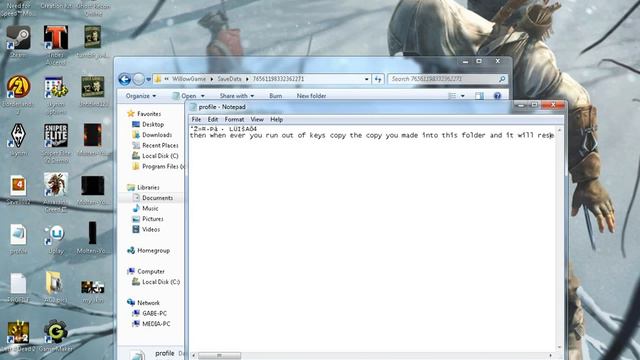Image resolution: width=640 pixels, height=360 pixels.
Task: Click the Explorer Forward arrow button
Action: [139, 79]
